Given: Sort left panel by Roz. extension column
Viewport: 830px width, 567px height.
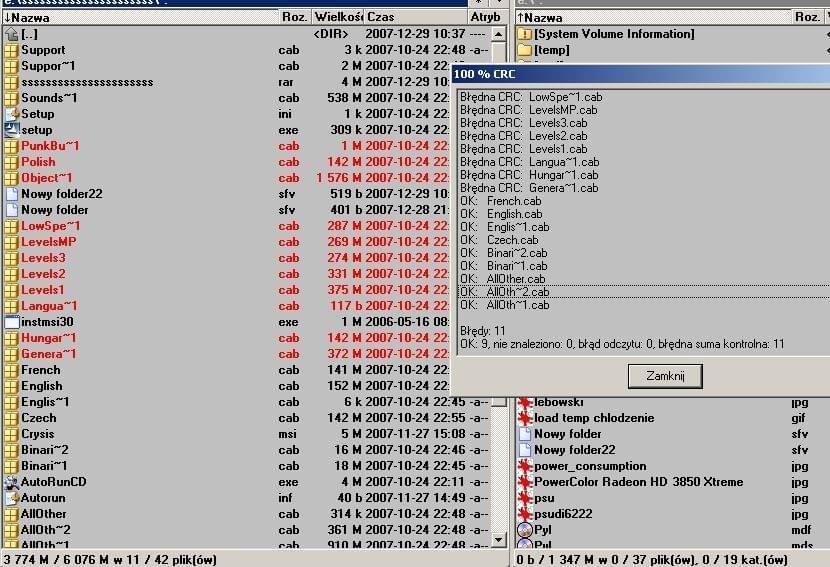Looking at the screenshot, I should [x=294, y=17].
